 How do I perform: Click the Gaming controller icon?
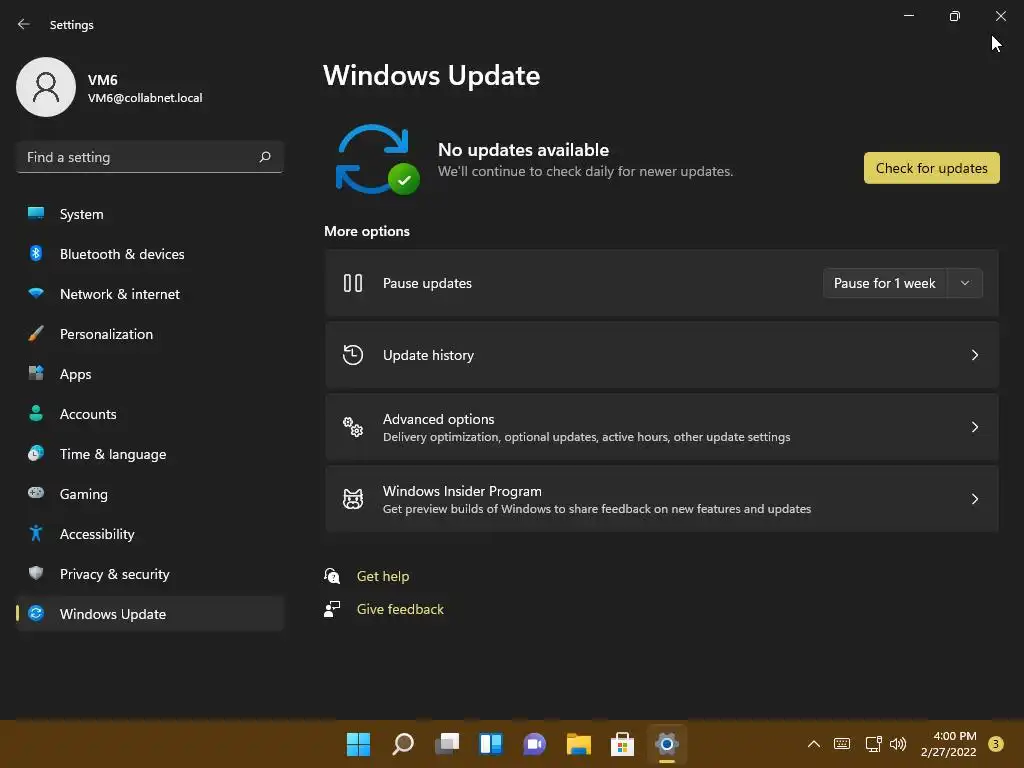pos(36,493)
